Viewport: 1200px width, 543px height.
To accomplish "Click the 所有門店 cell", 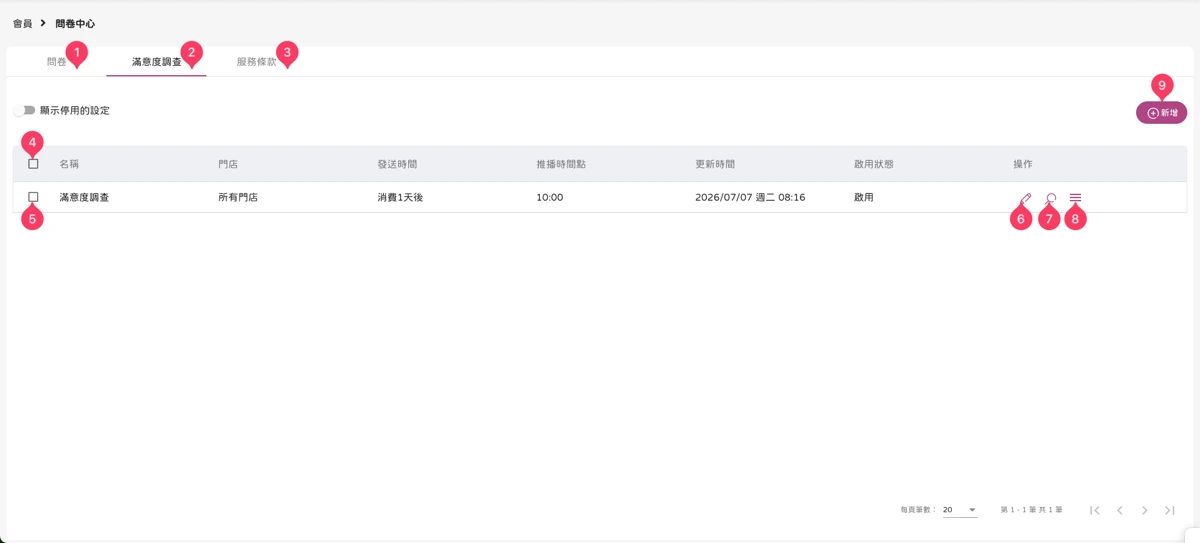I will pos(238,198).
